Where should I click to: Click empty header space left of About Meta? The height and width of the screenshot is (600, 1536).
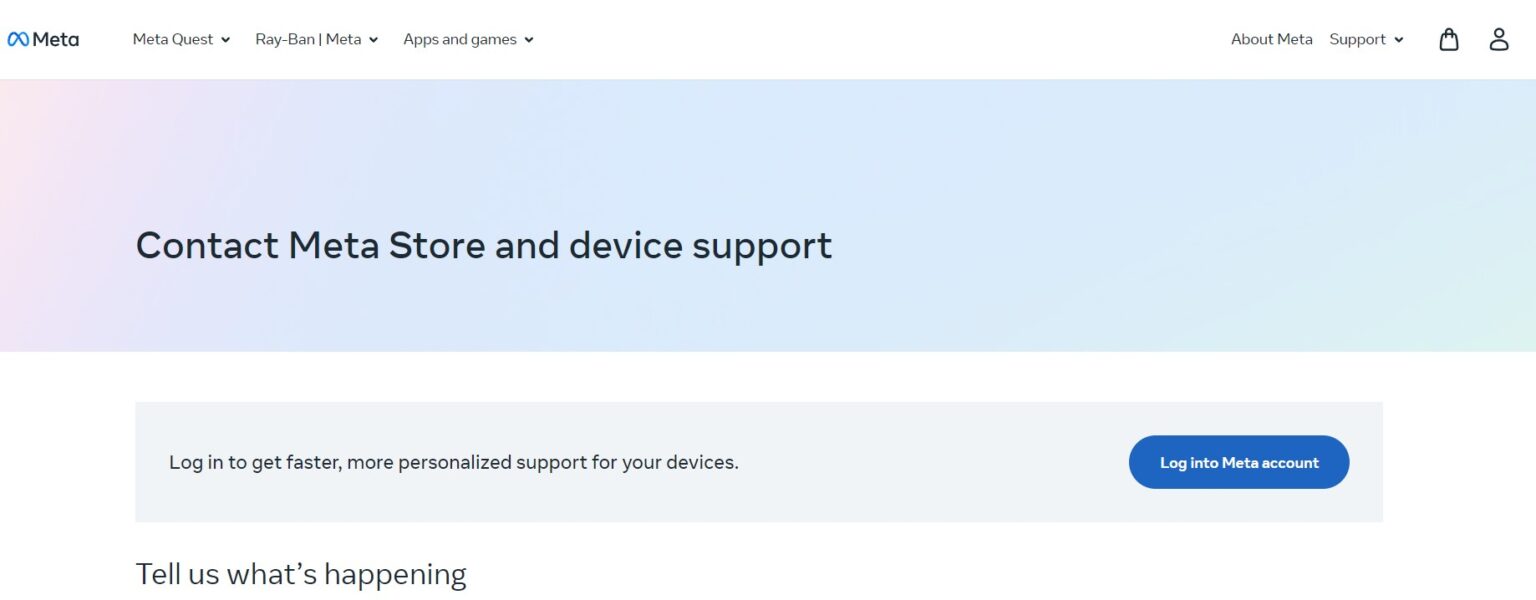880,40
